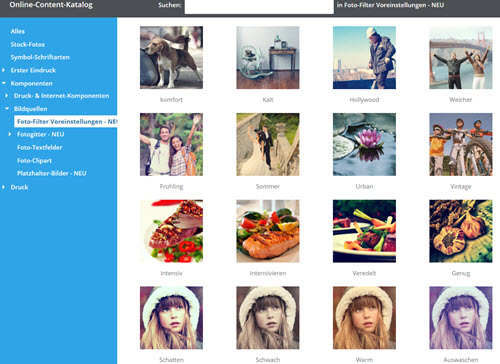Screen dimensions: 500x364
Task: Select the Intensiv filter thumbnail
Action: (171, 231)
